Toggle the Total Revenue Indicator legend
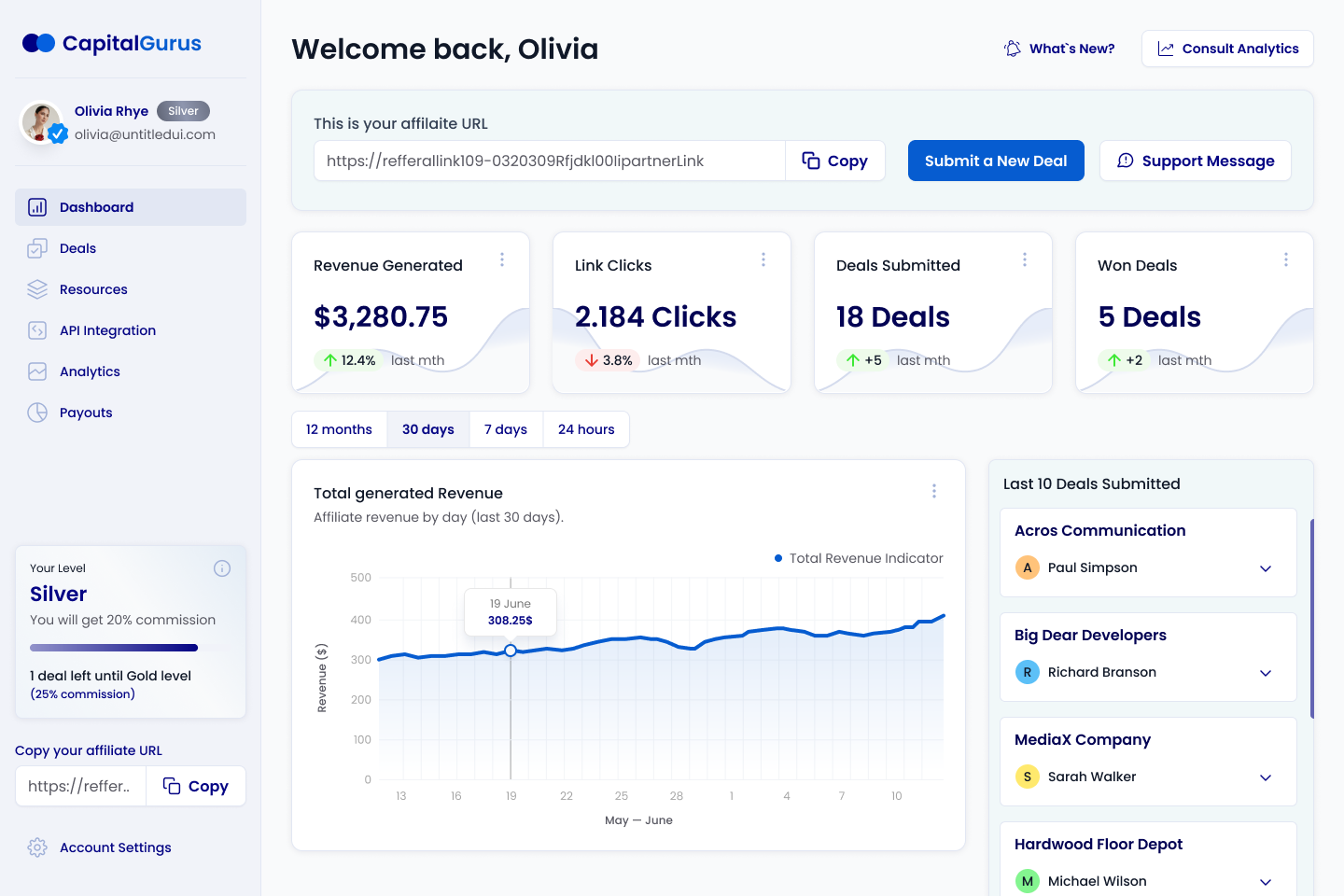 coord(858,558)
